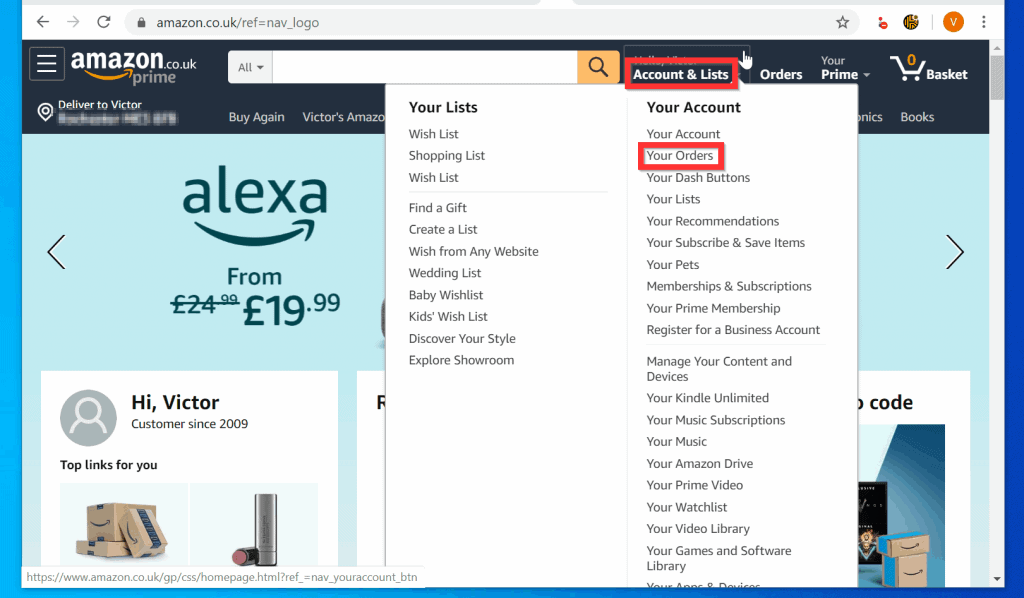Open Your Lists under Your Account
The width and height of the screenshot is (1024, 598).
coord(673,199)
